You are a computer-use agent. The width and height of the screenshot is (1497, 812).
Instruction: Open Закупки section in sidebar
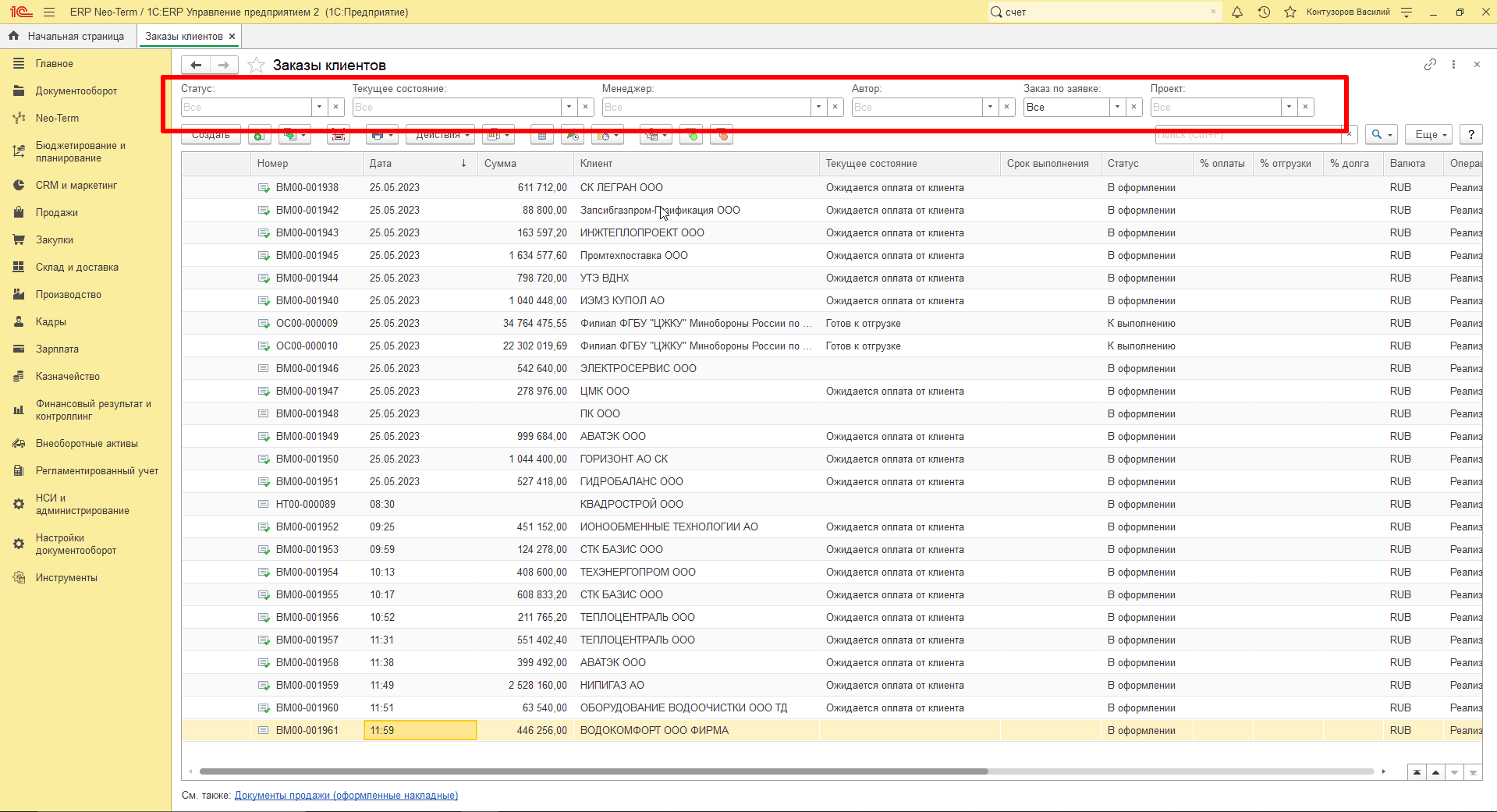(x=54, y=239)
